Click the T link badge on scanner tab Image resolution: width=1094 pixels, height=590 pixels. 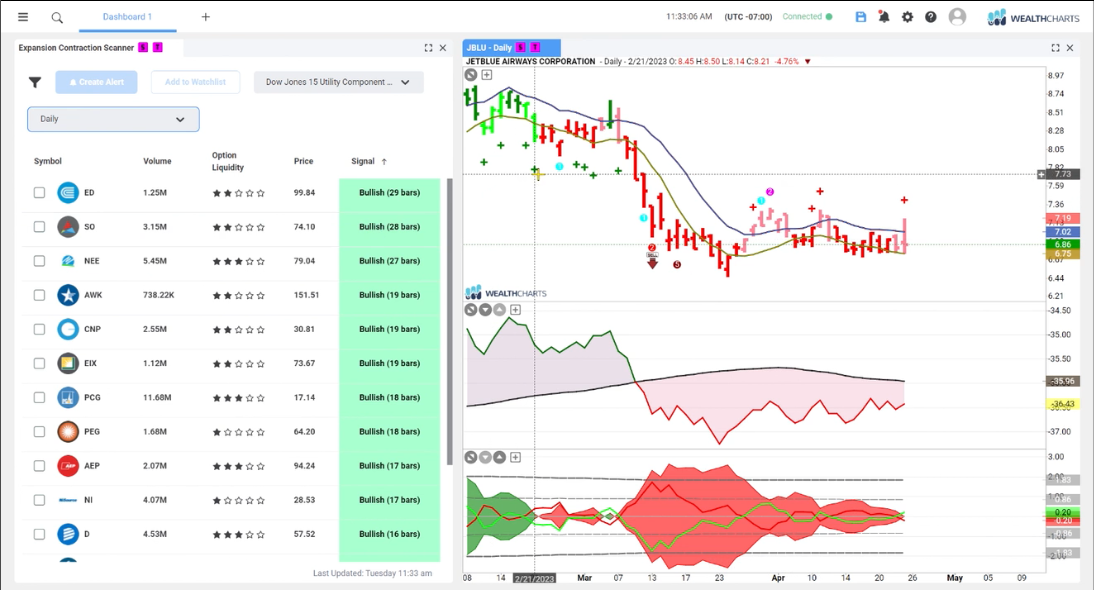click(158, 47)
